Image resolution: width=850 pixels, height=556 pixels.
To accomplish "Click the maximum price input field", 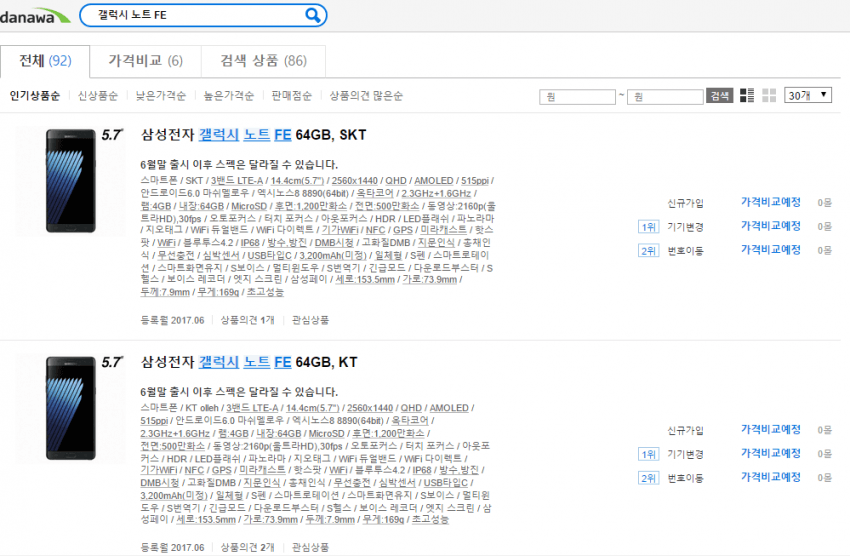I will [x=665, y=96].
